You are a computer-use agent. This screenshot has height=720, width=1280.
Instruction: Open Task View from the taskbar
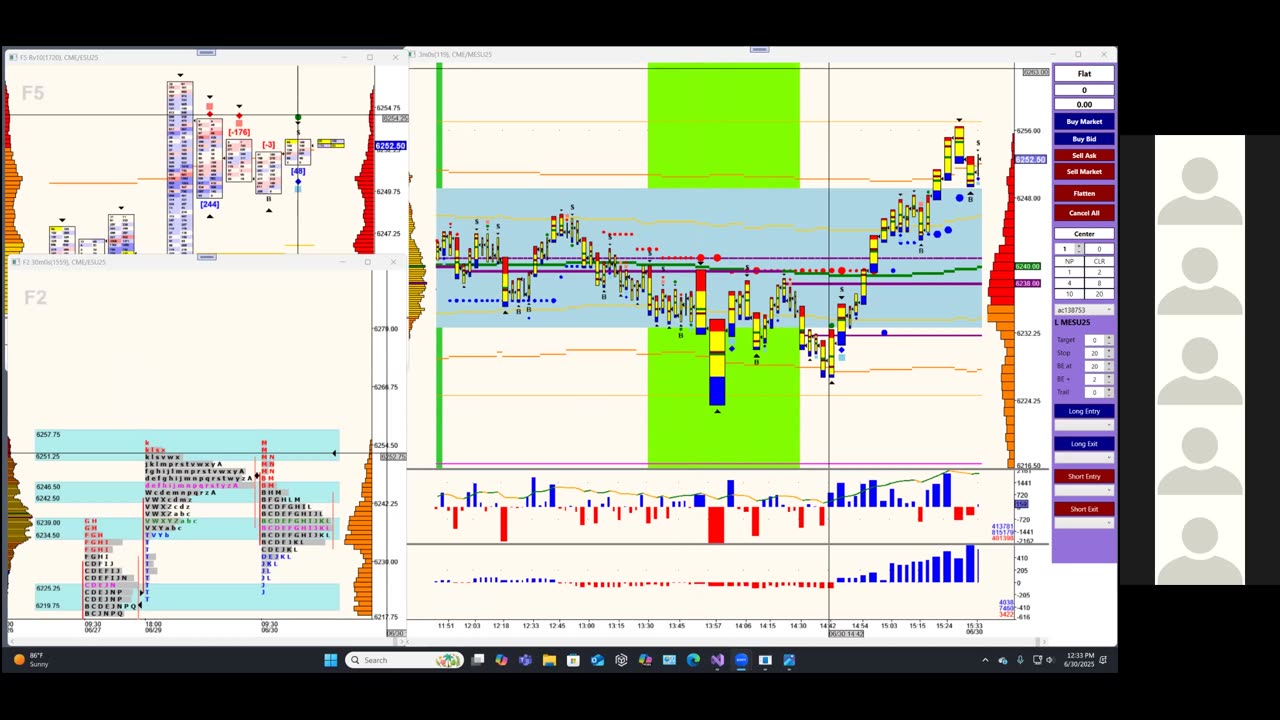(478, 660)
